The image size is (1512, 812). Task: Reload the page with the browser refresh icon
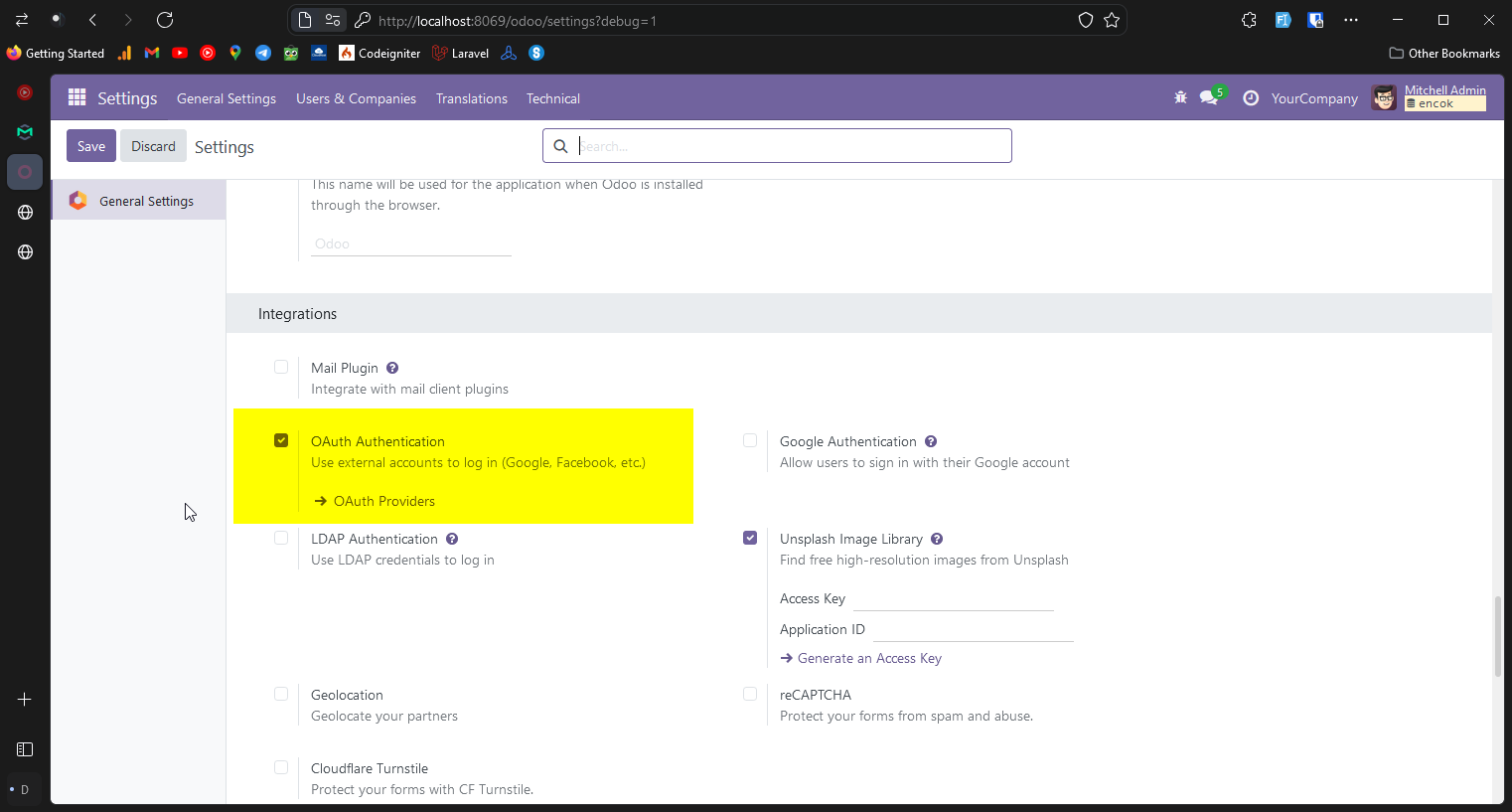pos(165,20)
